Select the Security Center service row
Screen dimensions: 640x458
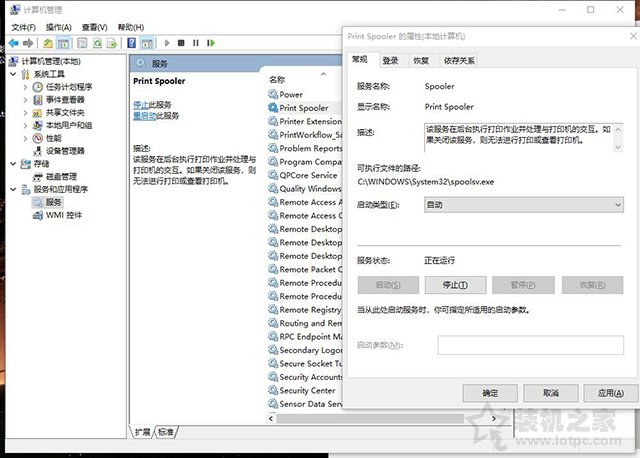pos(304,391)
